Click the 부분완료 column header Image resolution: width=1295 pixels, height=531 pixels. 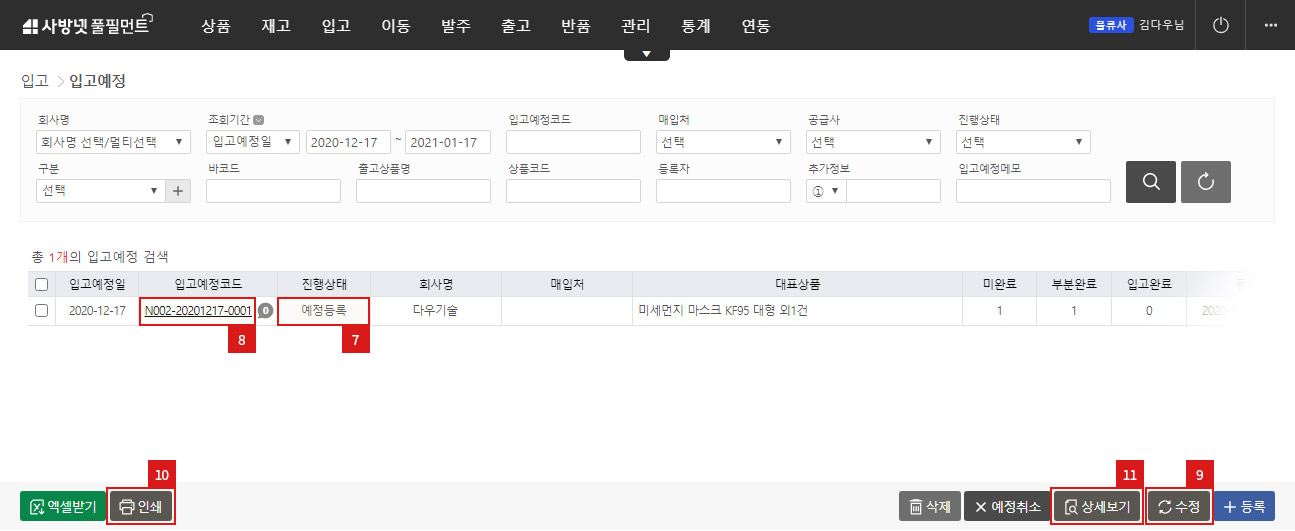pyautogui.click(x=1074, y=284)
